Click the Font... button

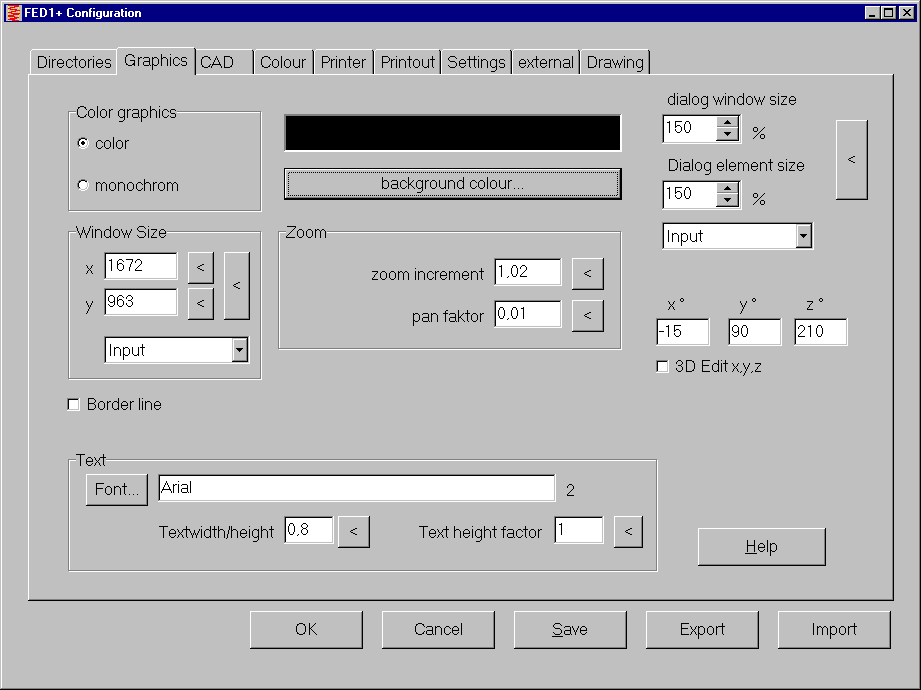[x=117, y=489]
